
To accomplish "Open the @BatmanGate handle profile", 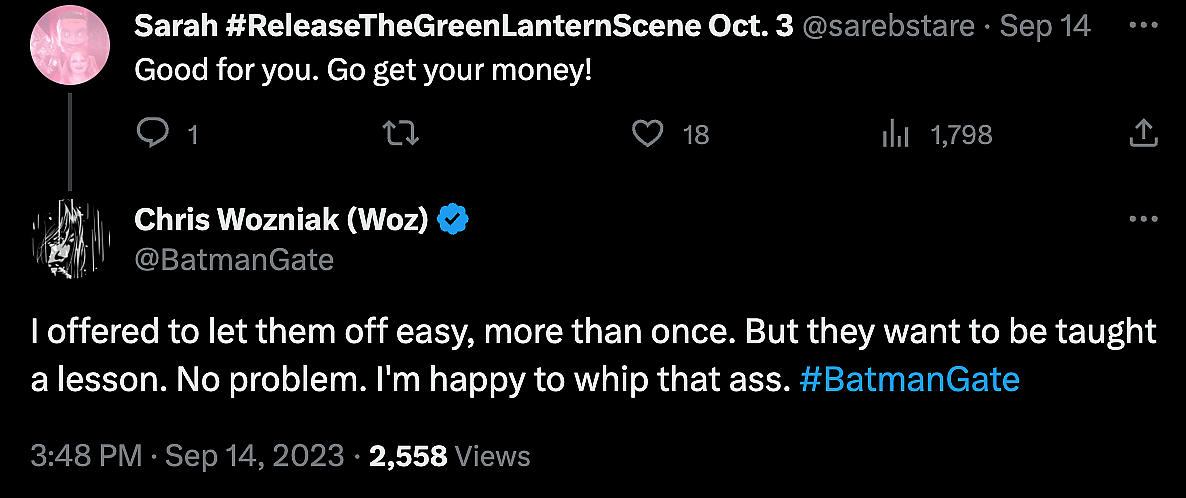I will click(234, 260).
